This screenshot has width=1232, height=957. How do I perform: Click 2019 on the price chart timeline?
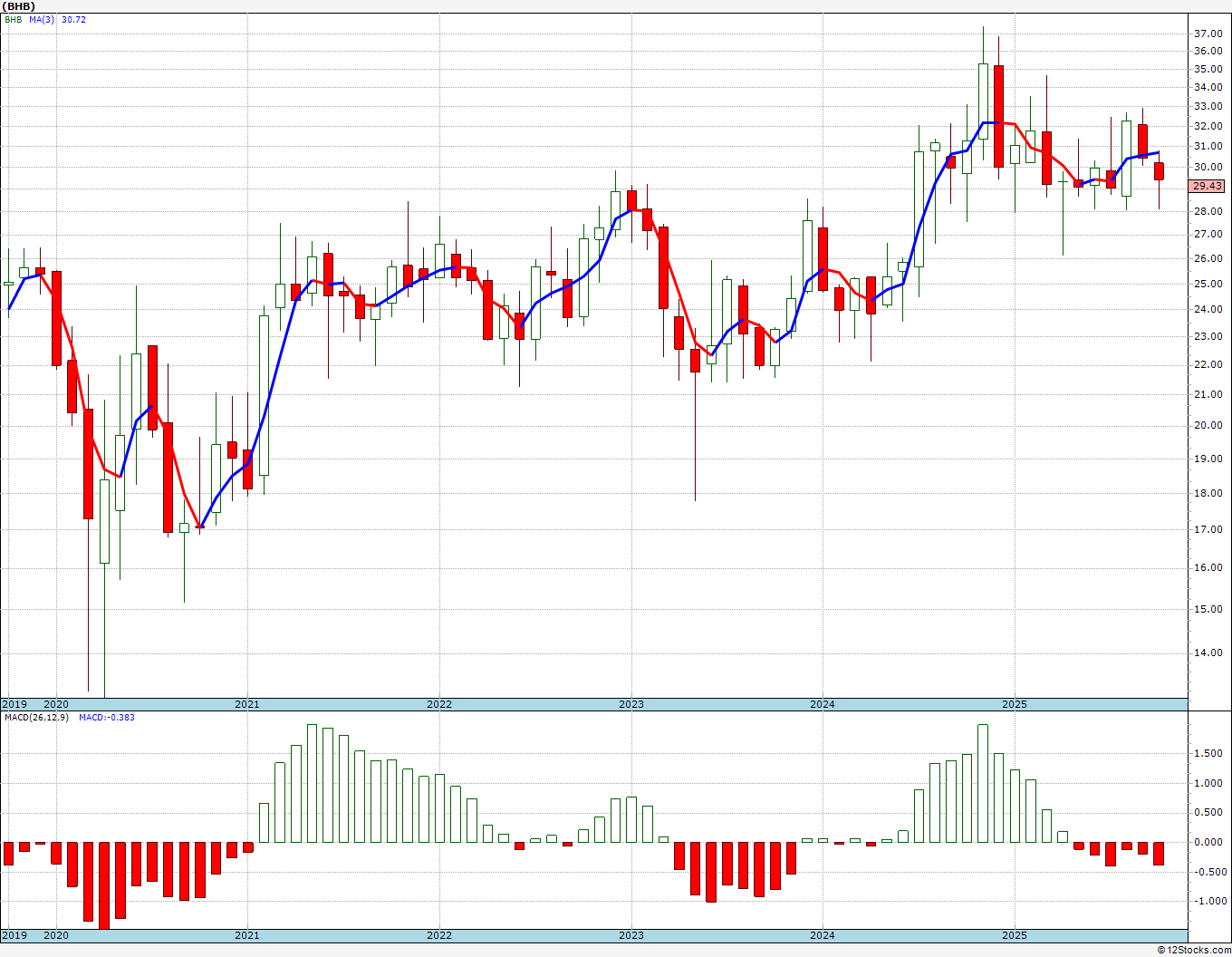click(x=14, y=704)
